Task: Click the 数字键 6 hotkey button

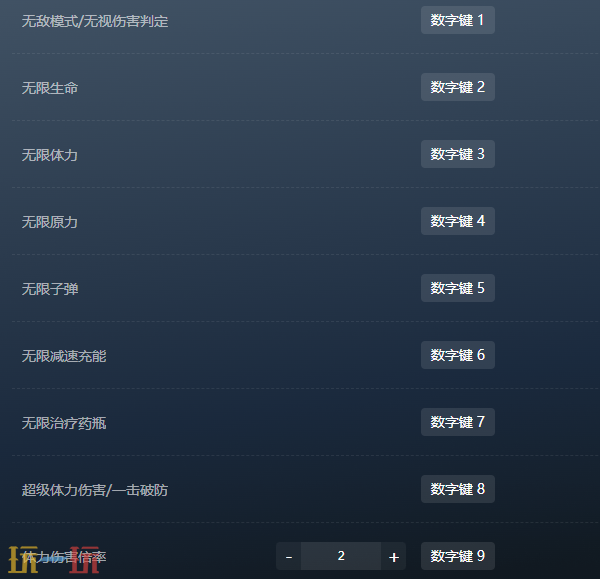Action: point(458,355)
